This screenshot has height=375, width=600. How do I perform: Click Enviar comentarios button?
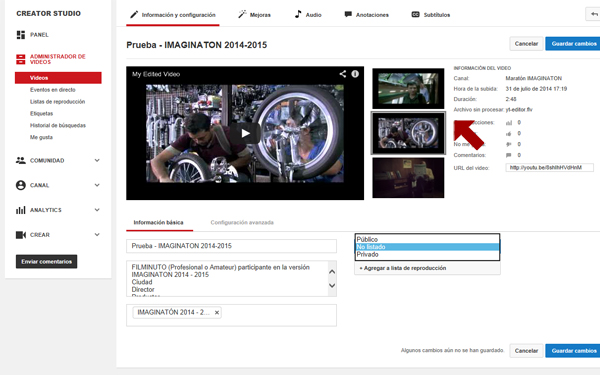pos(46,262)
